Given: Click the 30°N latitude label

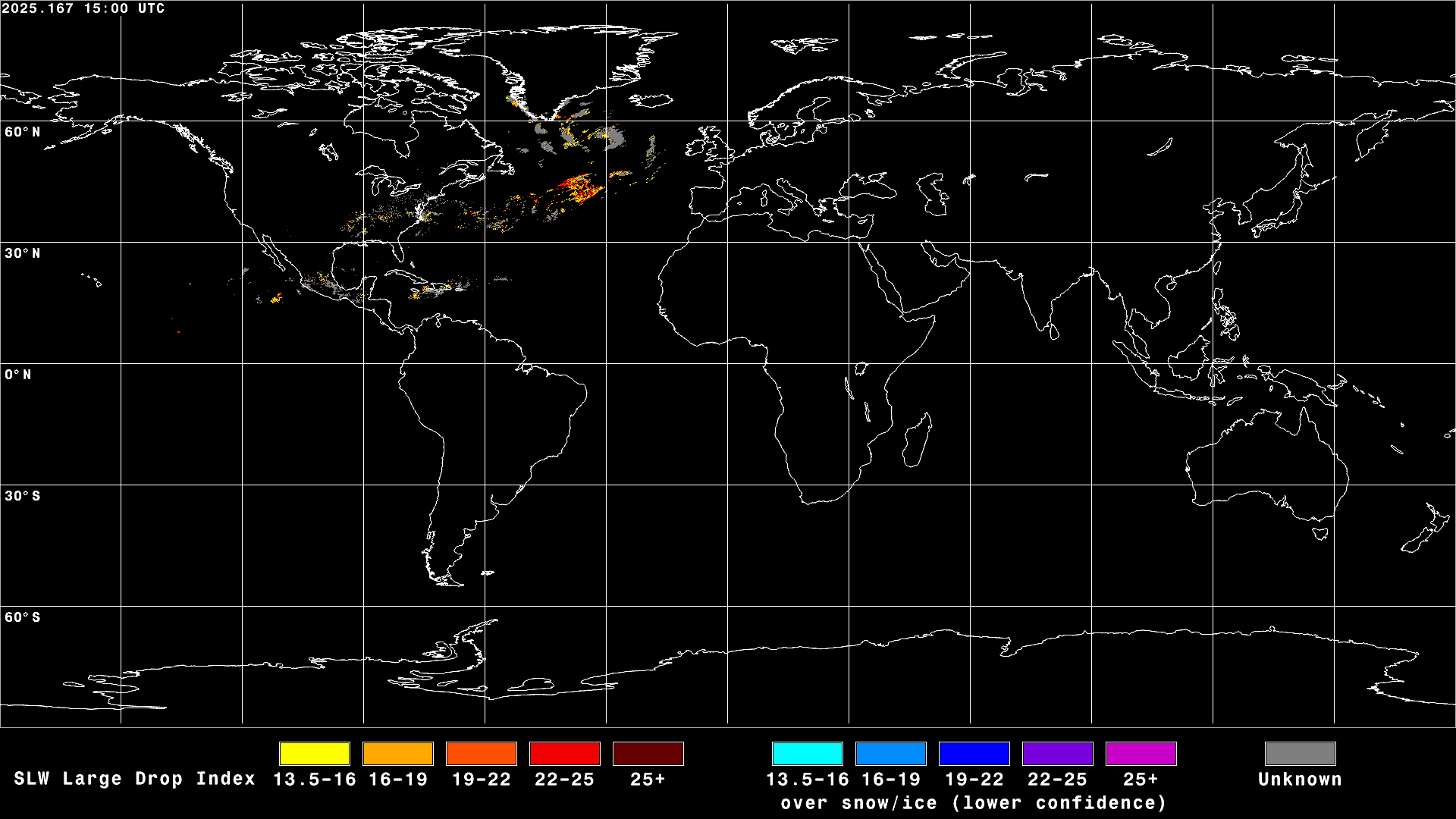Looking at the screenshot, I should pos(23,253).
